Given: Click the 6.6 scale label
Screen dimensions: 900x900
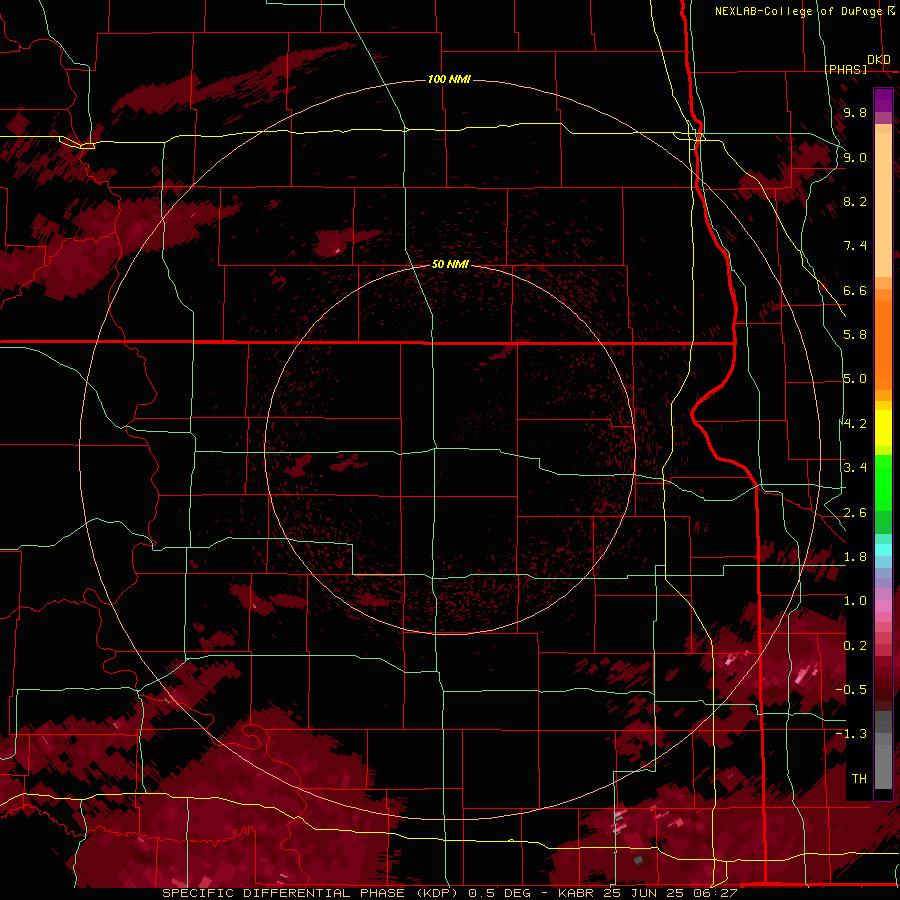Looking at the screenshot, I should [x=855, y=290].
